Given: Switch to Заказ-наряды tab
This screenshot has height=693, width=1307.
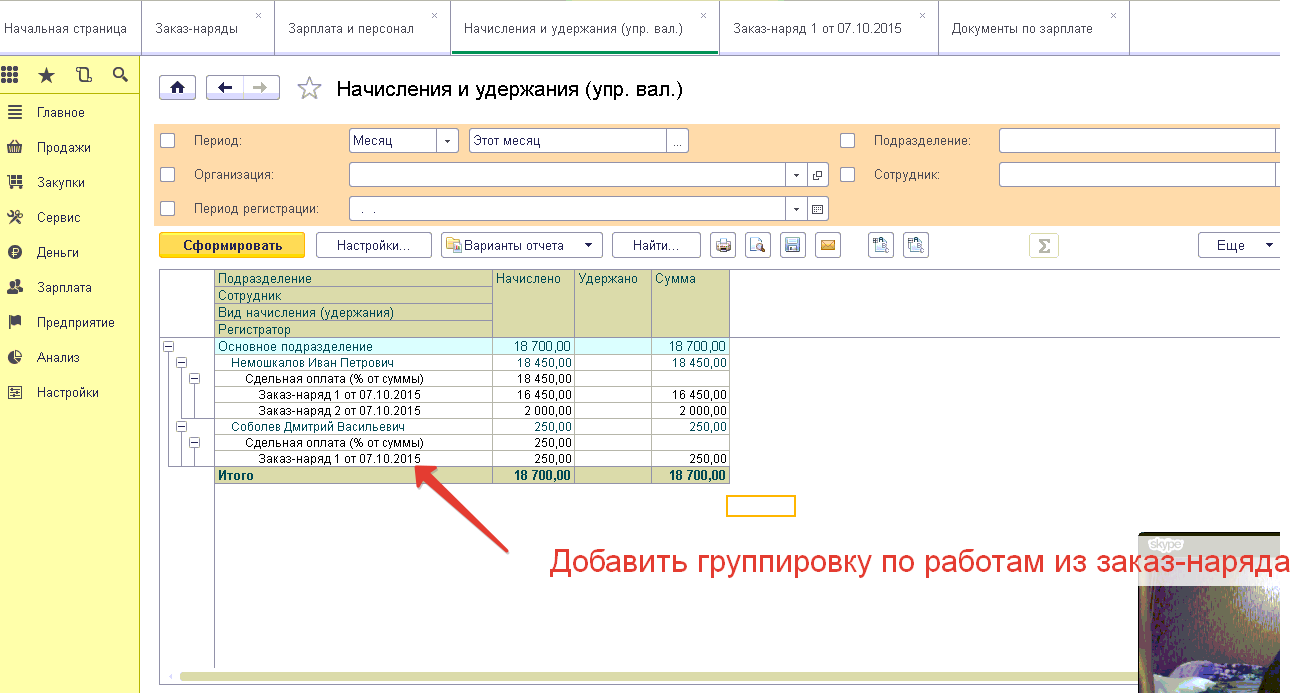Looking at the screenshot, I should tap(197, 28).
